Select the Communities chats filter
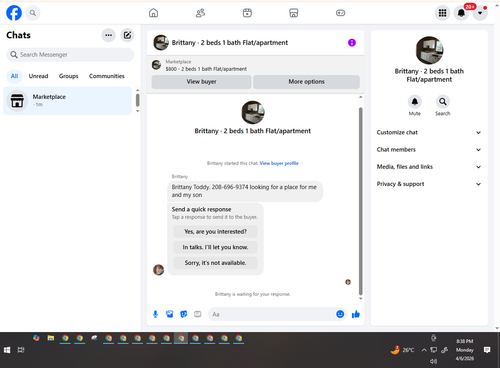The height and width of the screenshot is (368, 500). coord(107,76)
